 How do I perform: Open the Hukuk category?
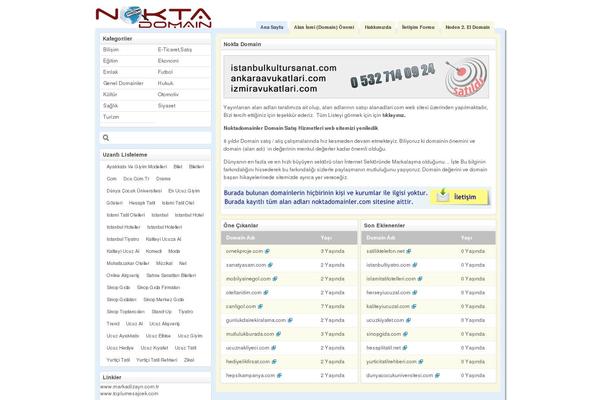pos(165,83)
